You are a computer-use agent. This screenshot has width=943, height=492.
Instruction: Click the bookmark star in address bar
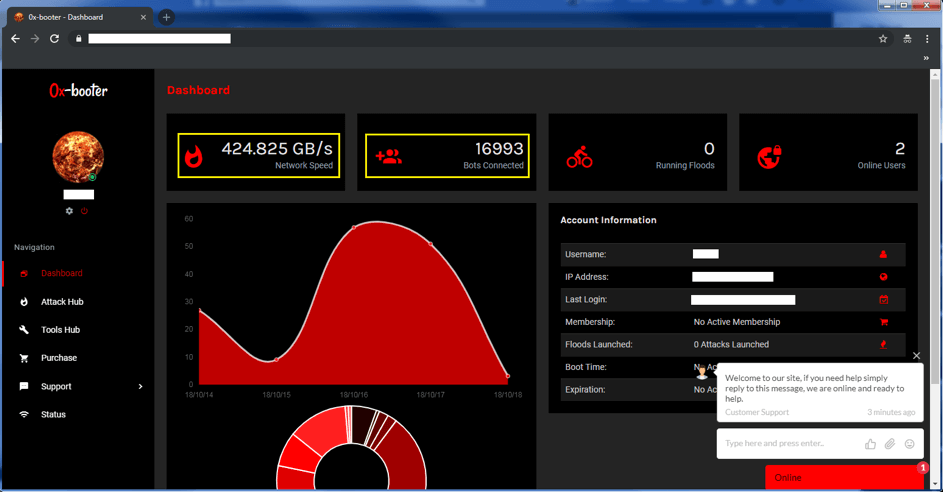[x=883, y=39]
